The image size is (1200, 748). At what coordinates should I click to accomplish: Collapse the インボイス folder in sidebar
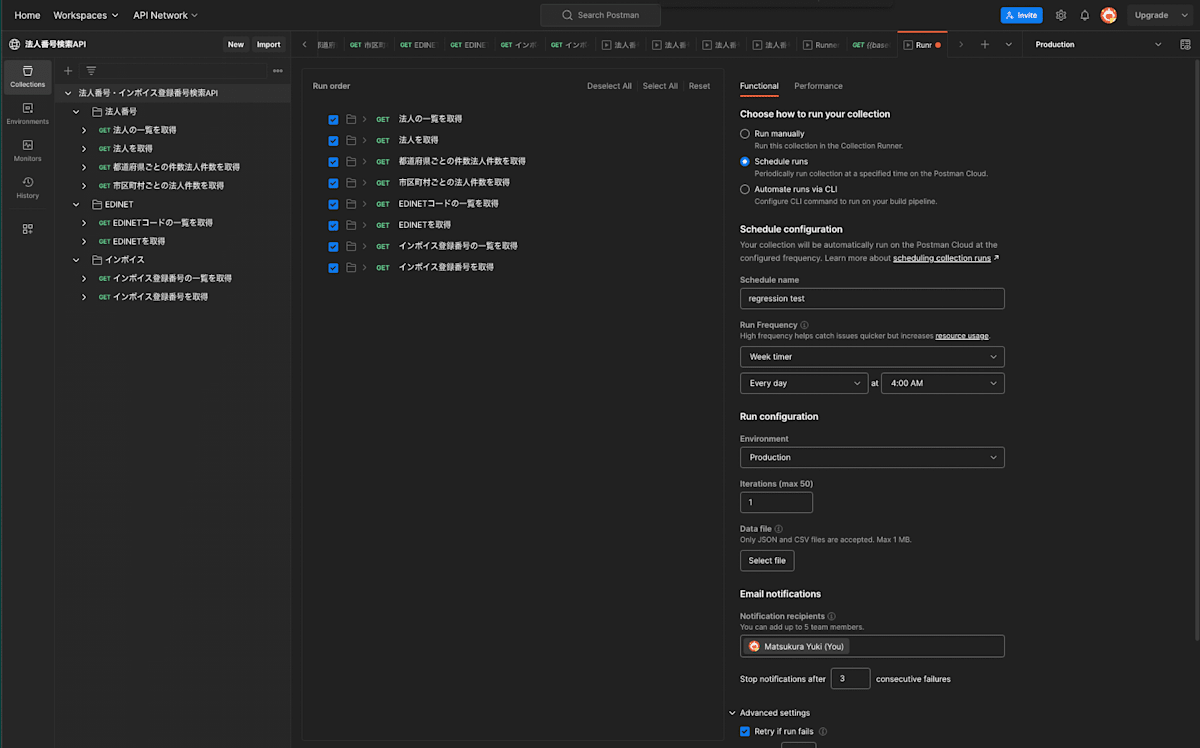tap(75, 260)
